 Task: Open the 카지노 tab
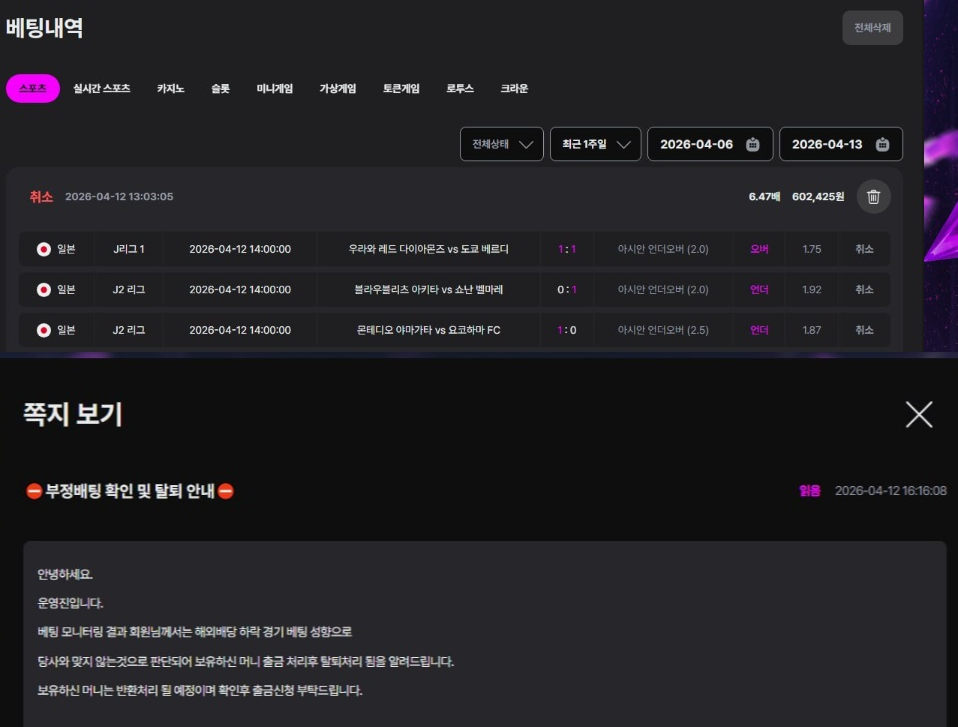point(170,89)
